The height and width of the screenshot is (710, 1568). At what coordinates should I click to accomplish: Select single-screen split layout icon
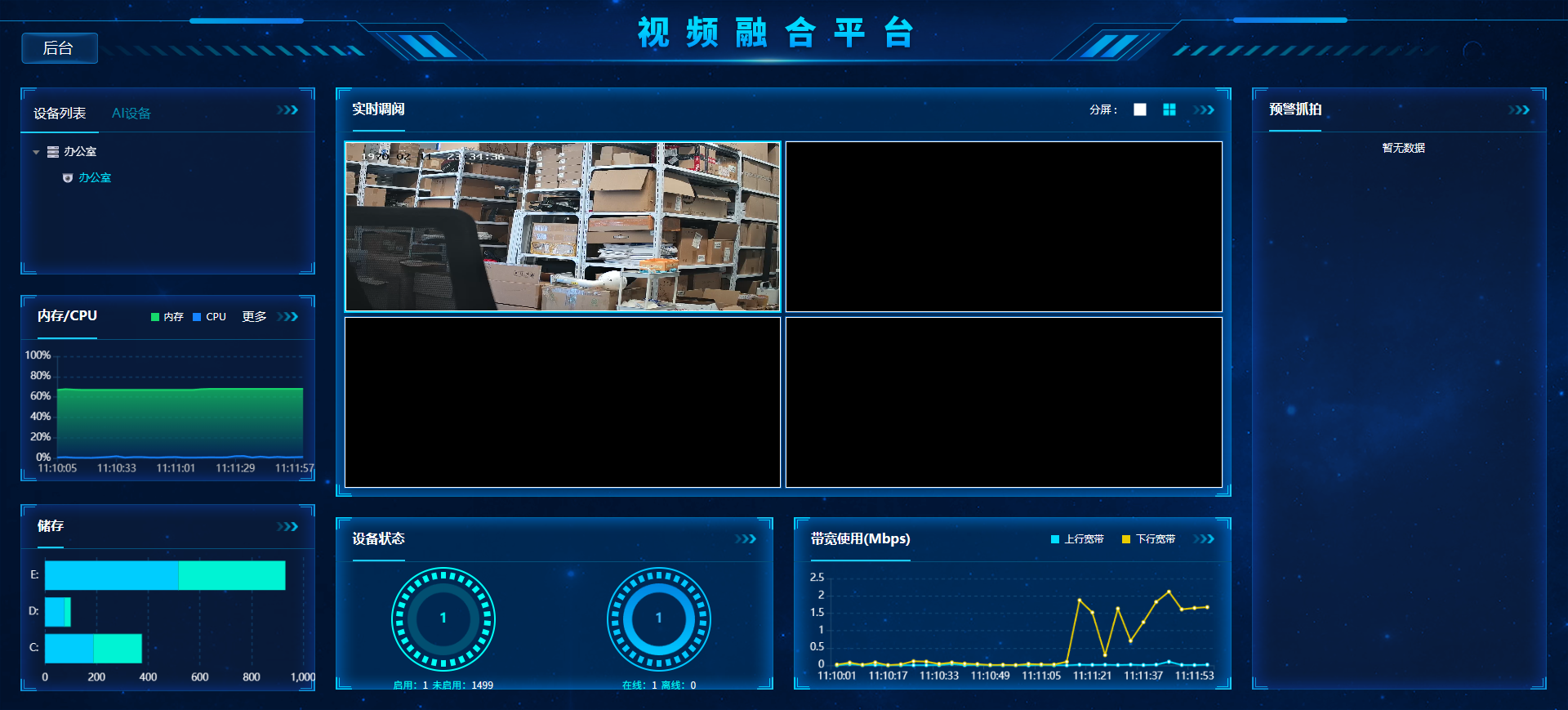click(x=1140, y=109)
